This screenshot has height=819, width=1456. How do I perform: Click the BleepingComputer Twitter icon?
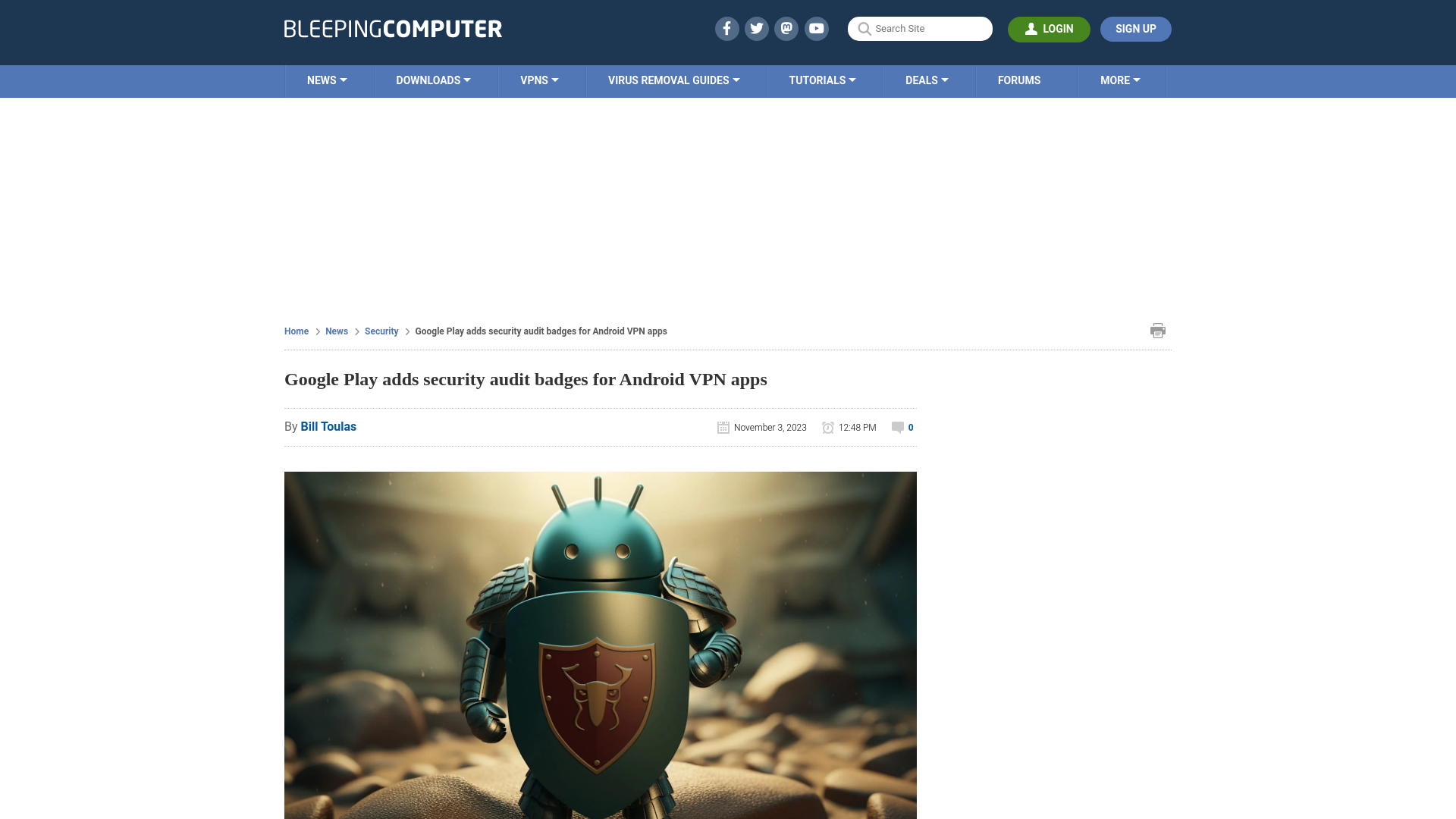756,28
